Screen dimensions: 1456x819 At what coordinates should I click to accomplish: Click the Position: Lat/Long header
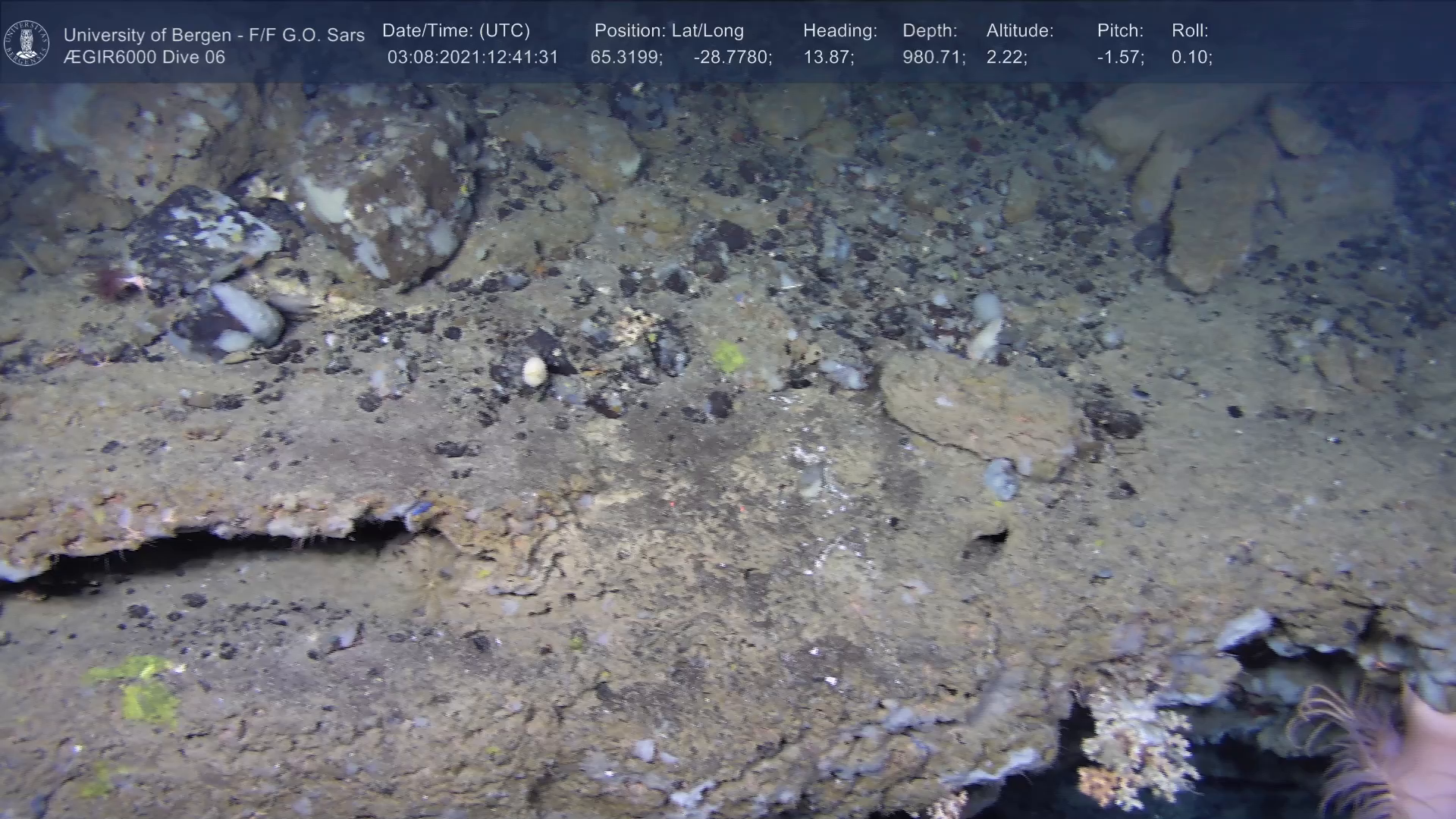[x=669, y=31]
